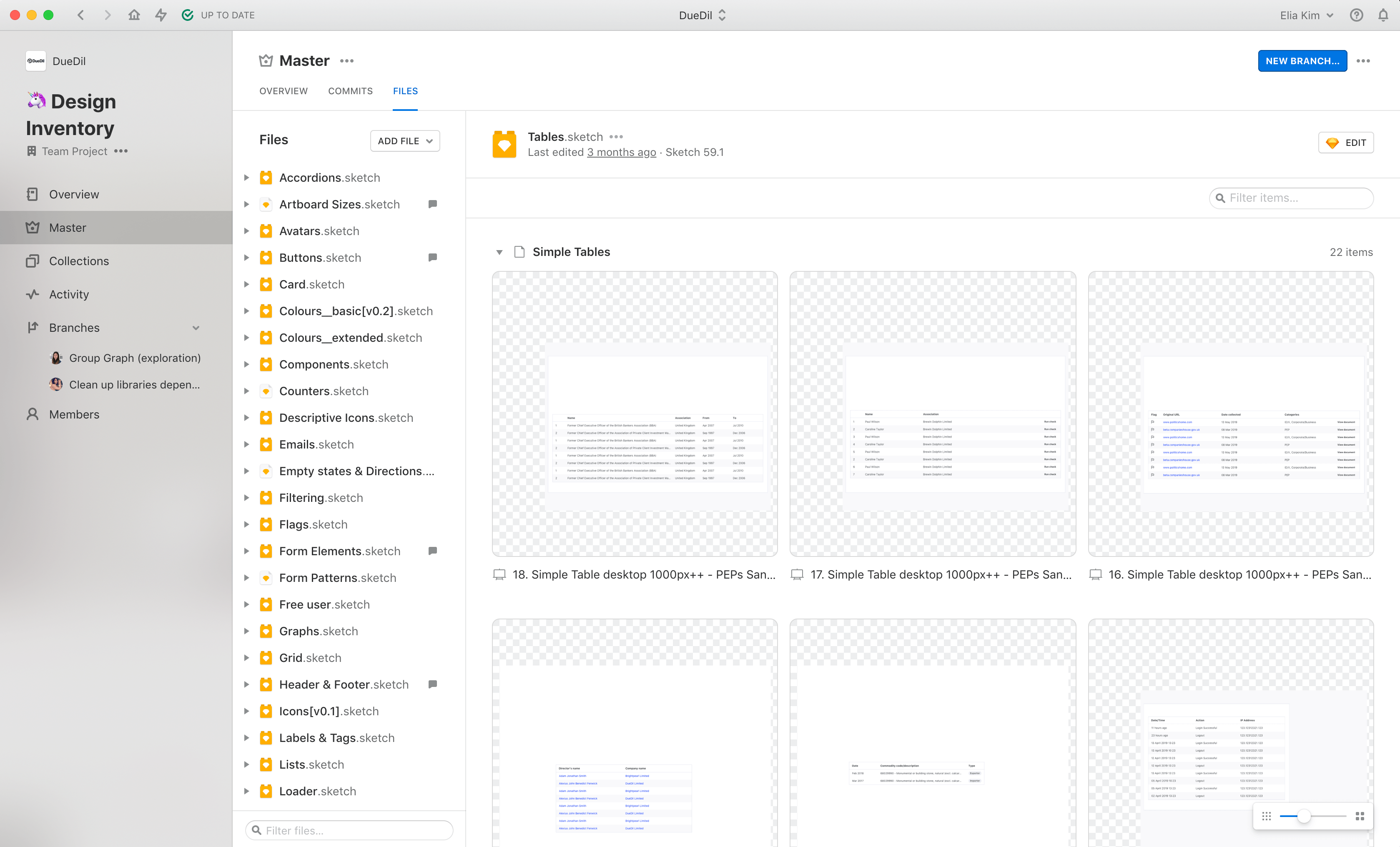Collapse the Branches section chevron

tap(196, 328)
